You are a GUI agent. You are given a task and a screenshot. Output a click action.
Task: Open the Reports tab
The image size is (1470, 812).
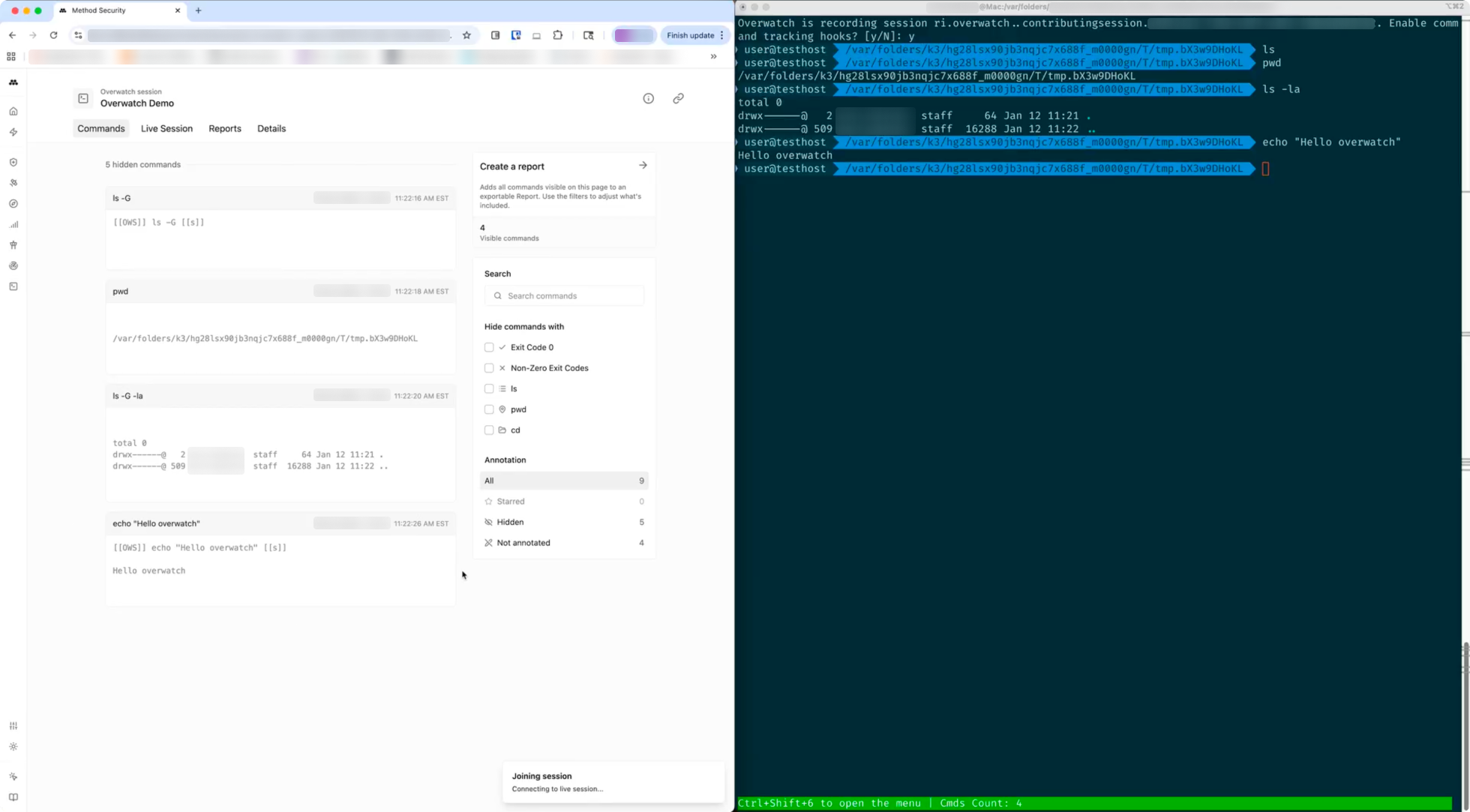point(225,128)
